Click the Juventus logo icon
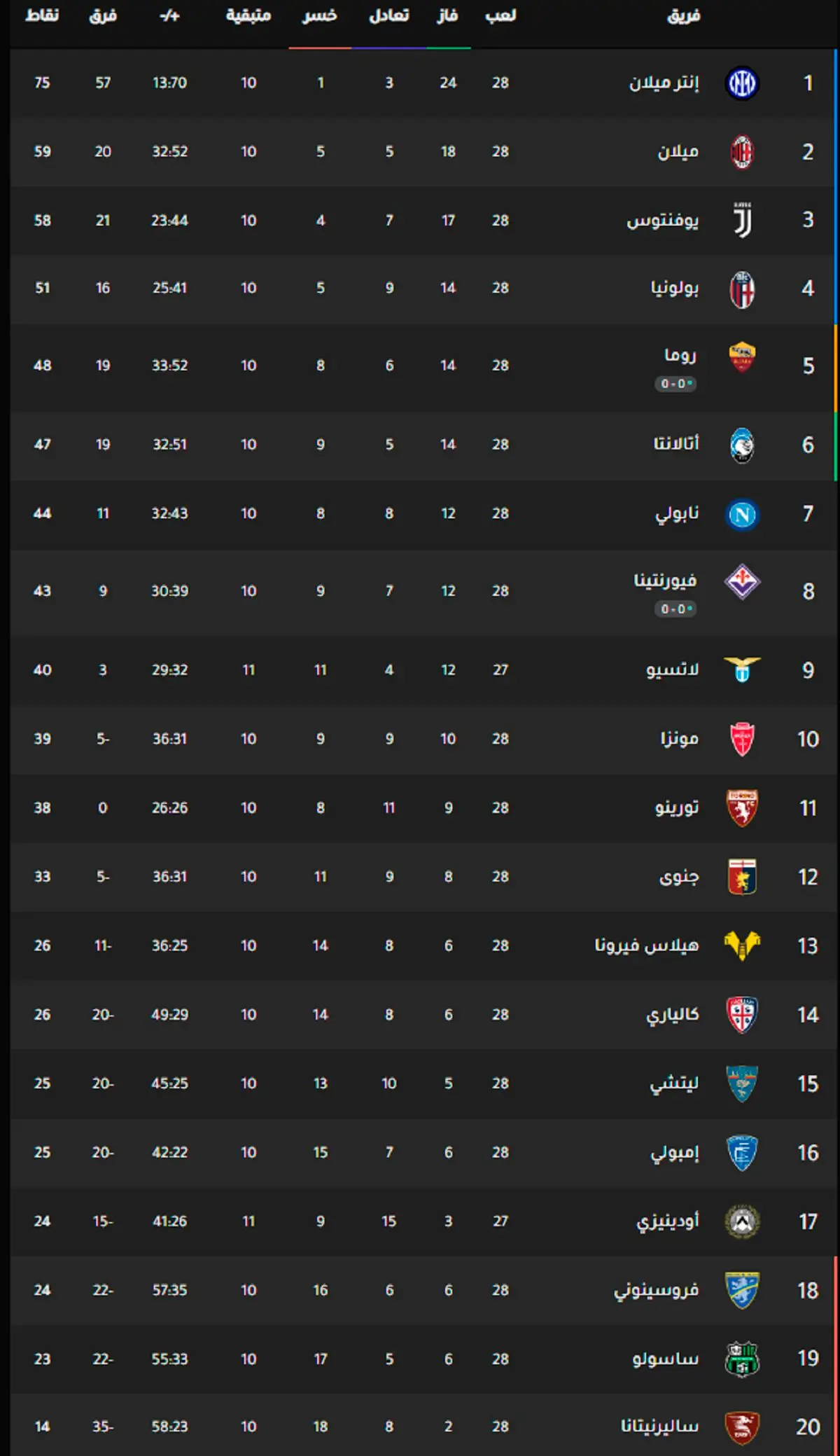 [742, 221]
